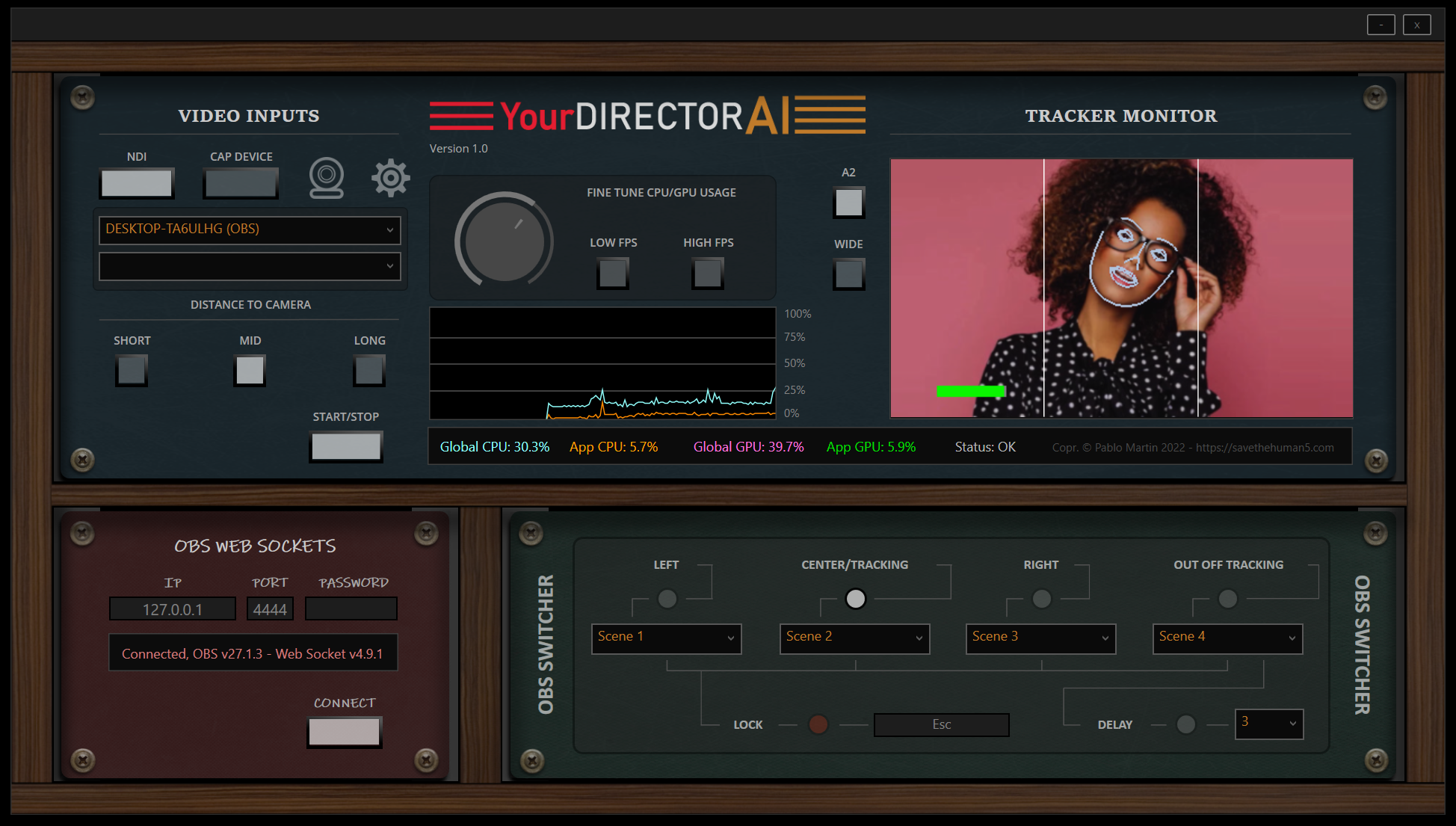
Task: Expand the Scene 4 dropdown
Action: click(x=1228, y=638)
